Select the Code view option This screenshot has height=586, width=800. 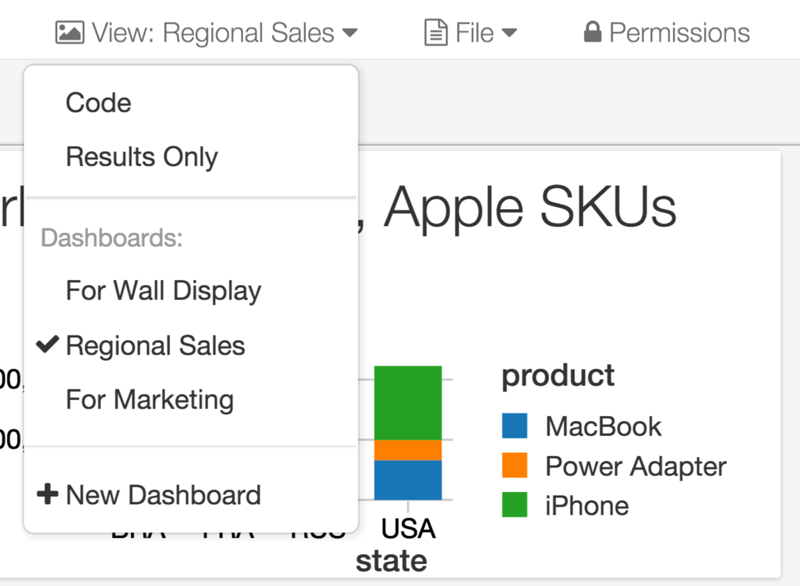click(98, 103)
